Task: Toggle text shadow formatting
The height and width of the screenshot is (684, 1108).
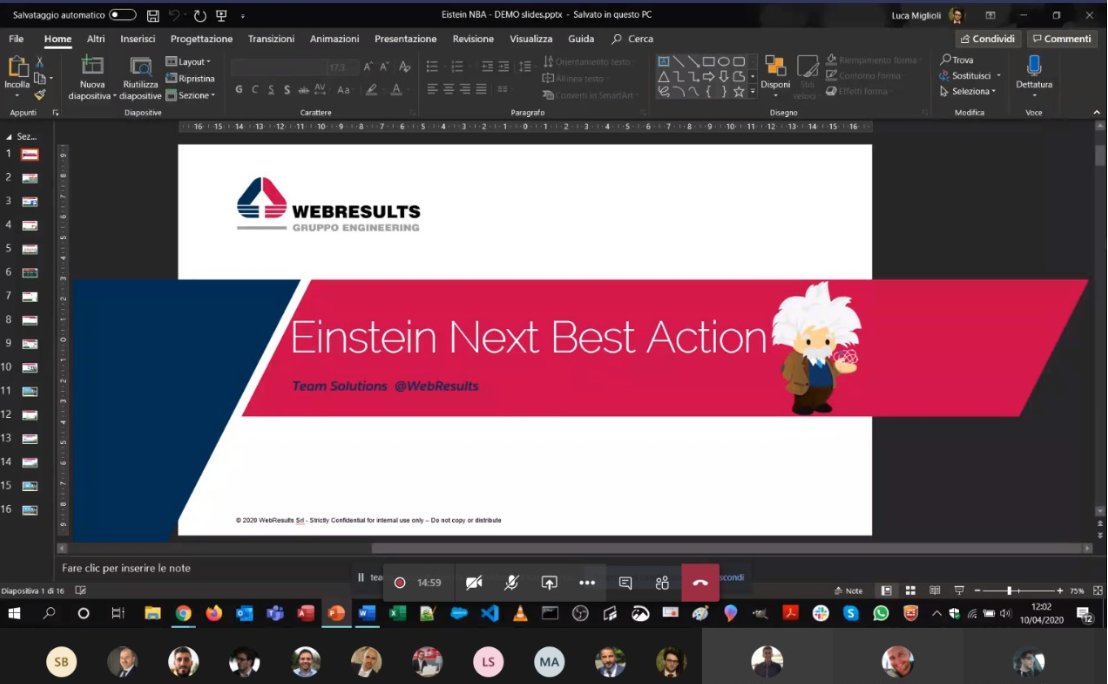Action: (287, 89)
